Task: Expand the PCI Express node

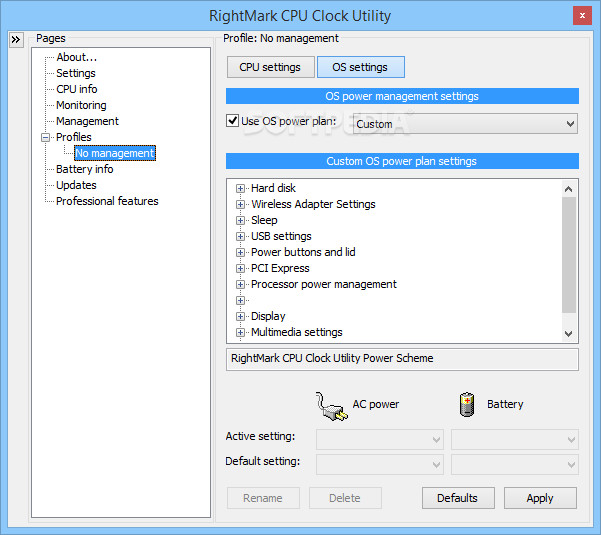Action: (x=240, y=268)
